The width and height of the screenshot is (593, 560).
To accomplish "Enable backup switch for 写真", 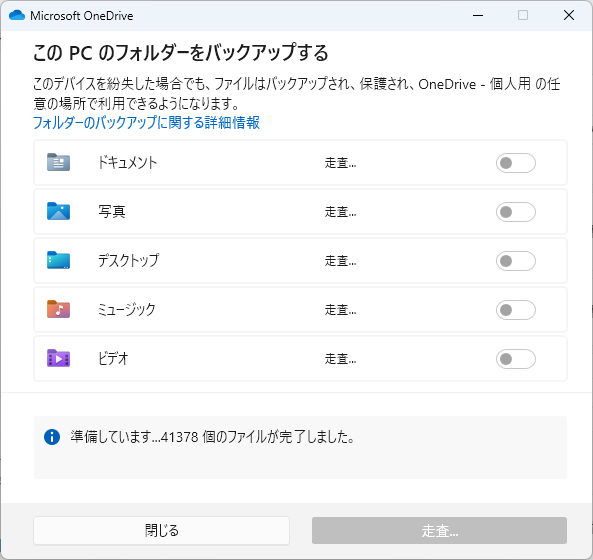I will click(x=515, y=212).
